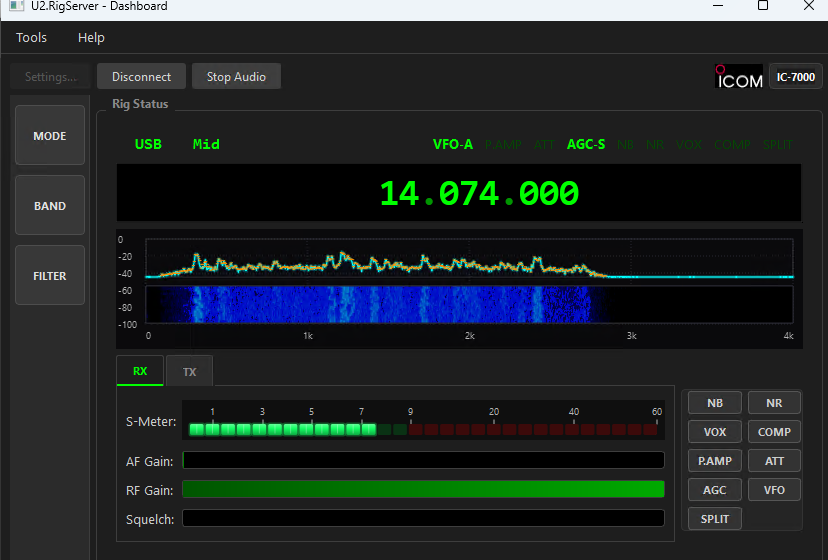The image size is (828, 560).
Task: Close the U2.RigServer window
Action: pos(808,6)
